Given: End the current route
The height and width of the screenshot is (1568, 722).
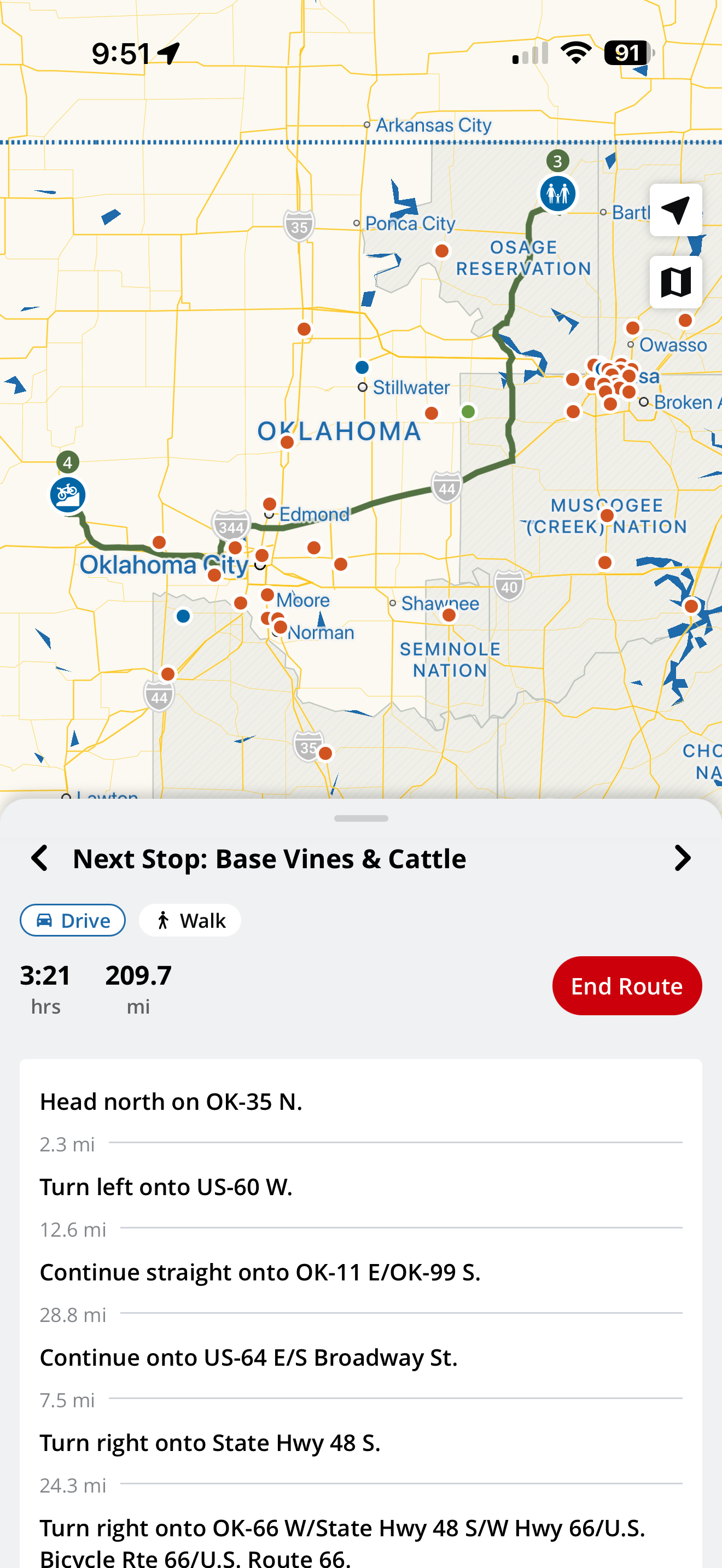Looking at the screenshot, I should tap(626, 986).
